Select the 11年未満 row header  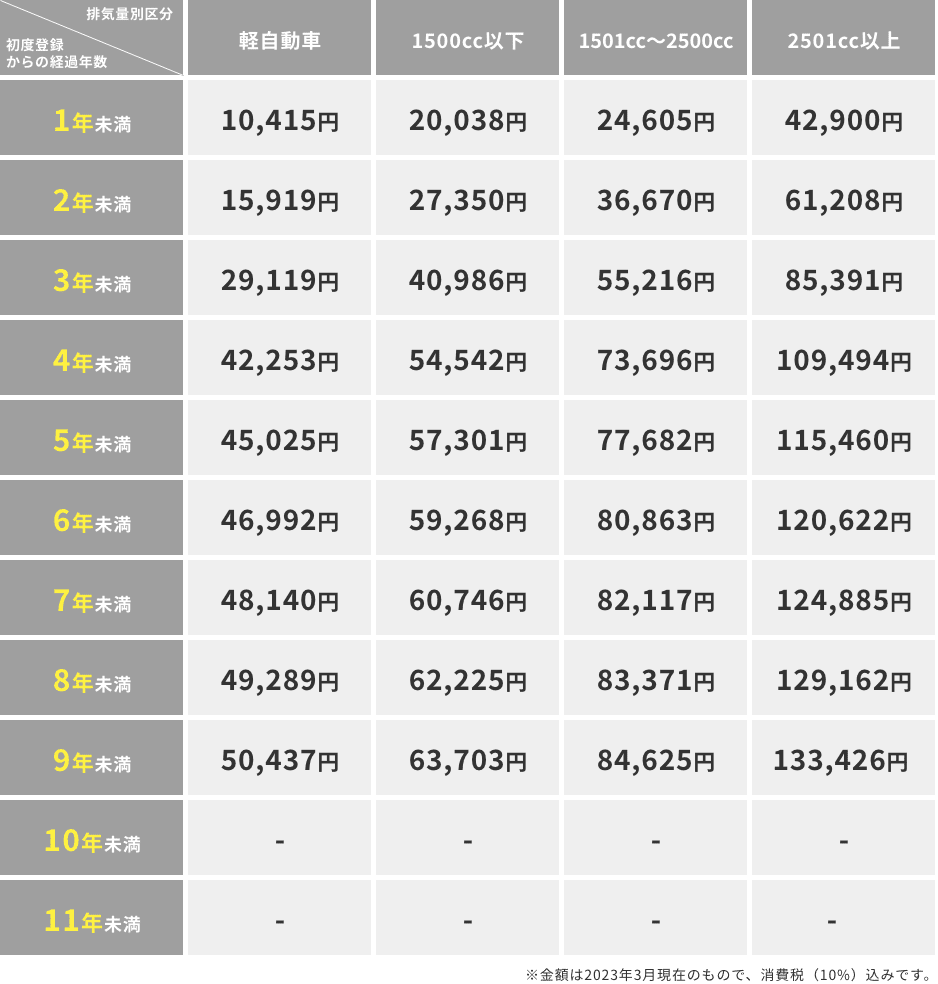pyautogui.click(x=92, y=922)
